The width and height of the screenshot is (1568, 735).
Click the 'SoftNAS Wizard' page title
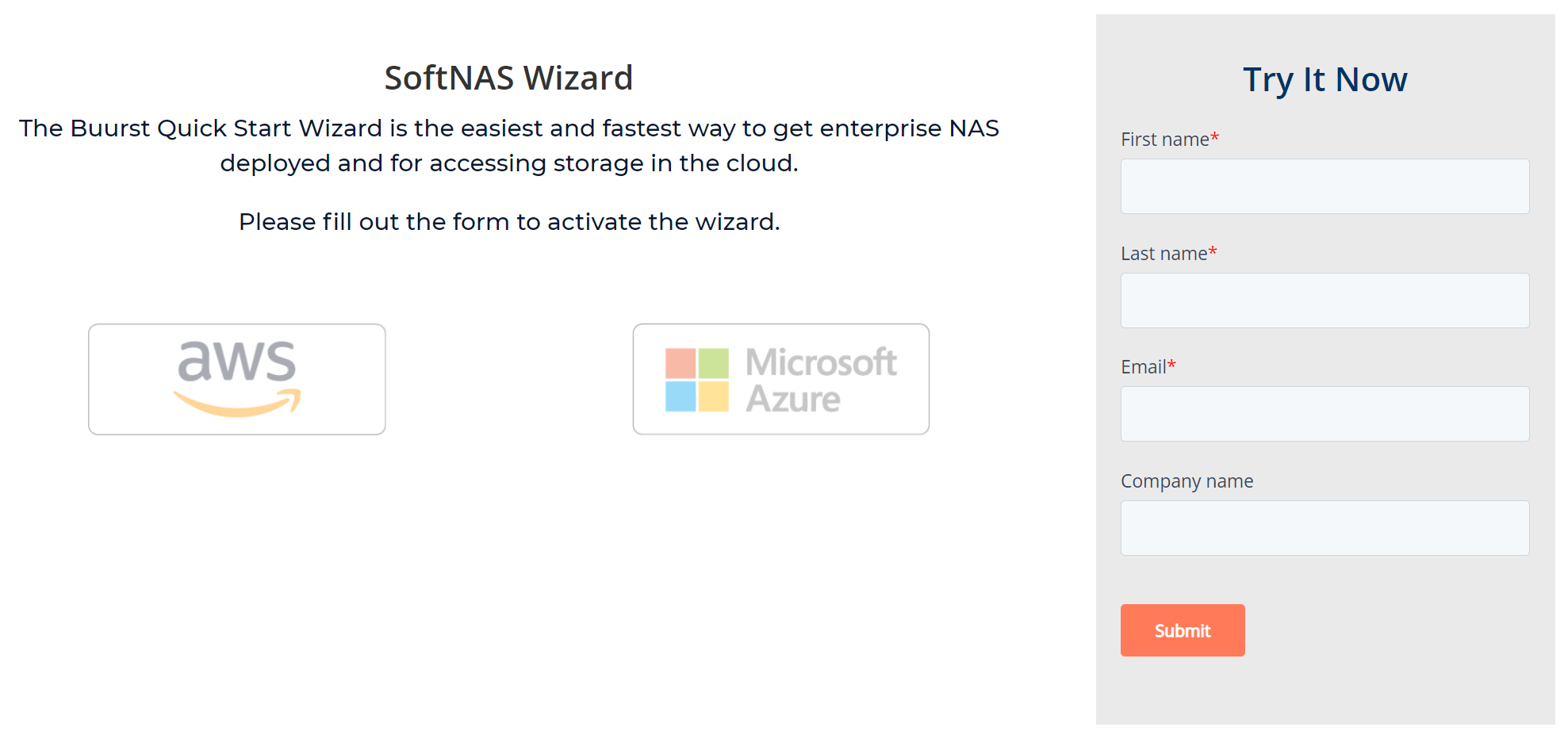click(508, 78)
